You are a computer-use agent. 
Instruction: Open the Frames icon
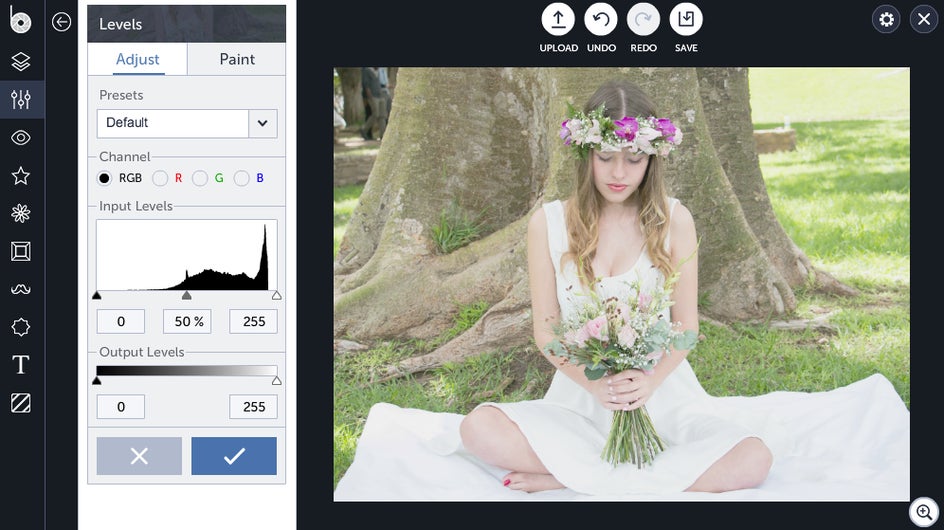20,251
